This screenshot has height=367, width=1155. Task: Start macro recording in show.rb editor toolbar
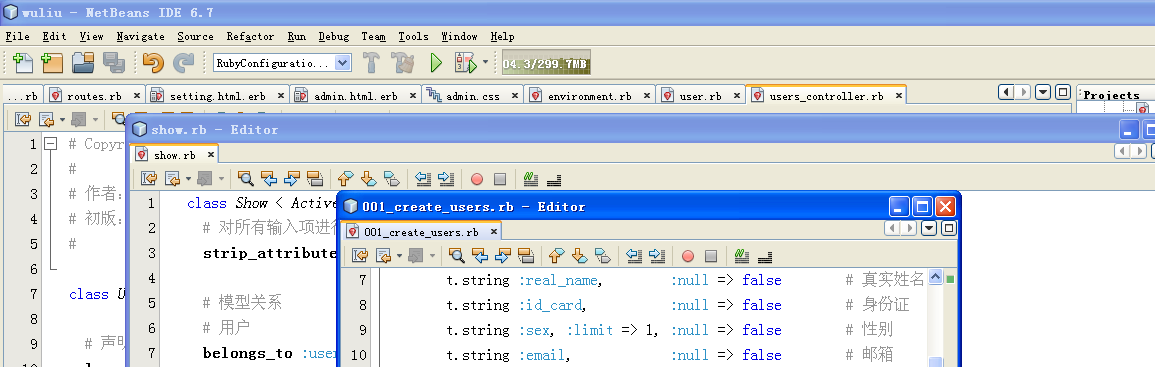pos(477,178)
